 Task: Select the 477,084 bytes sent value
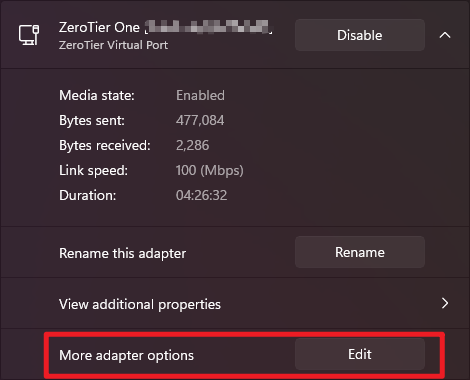click(x=200, y=120)
